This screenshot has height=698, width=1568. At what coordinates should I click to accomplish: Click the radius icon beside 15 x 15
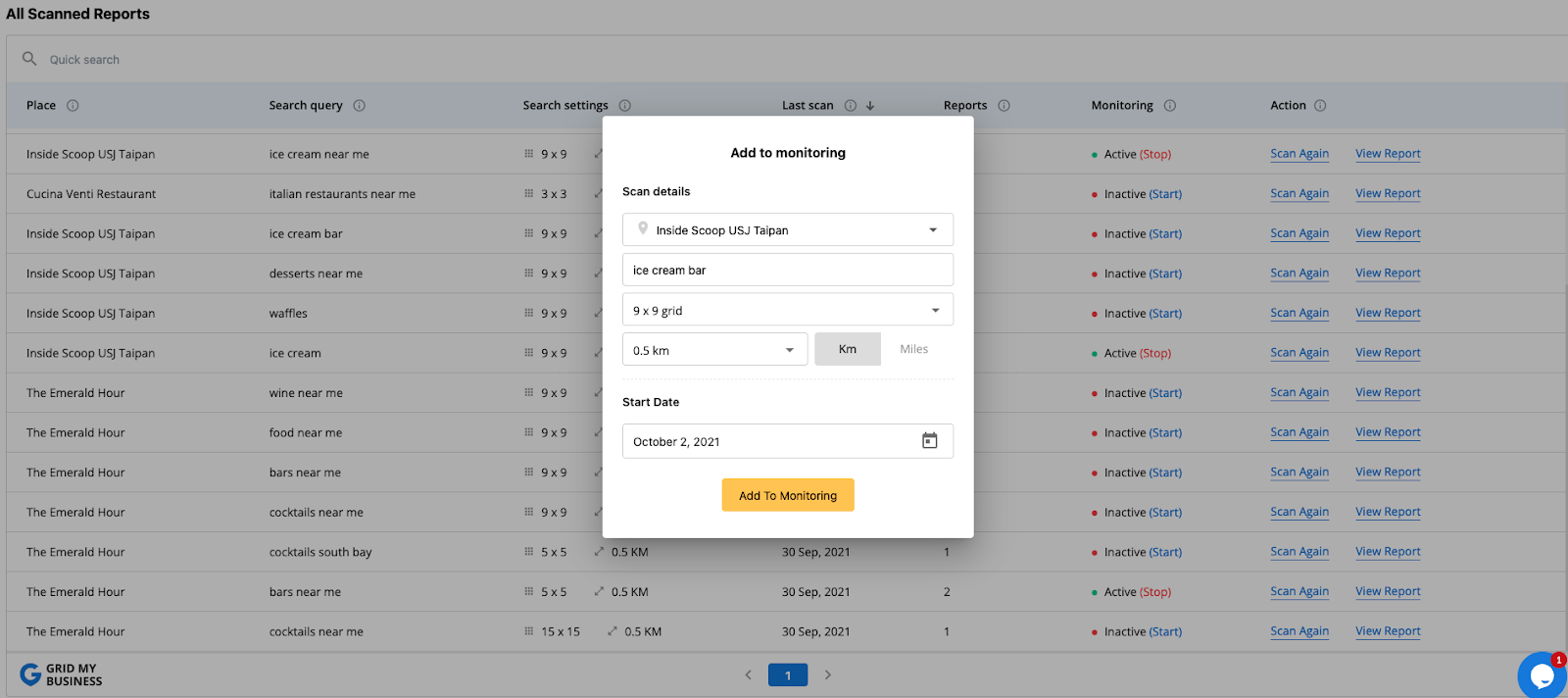[612, 631]
